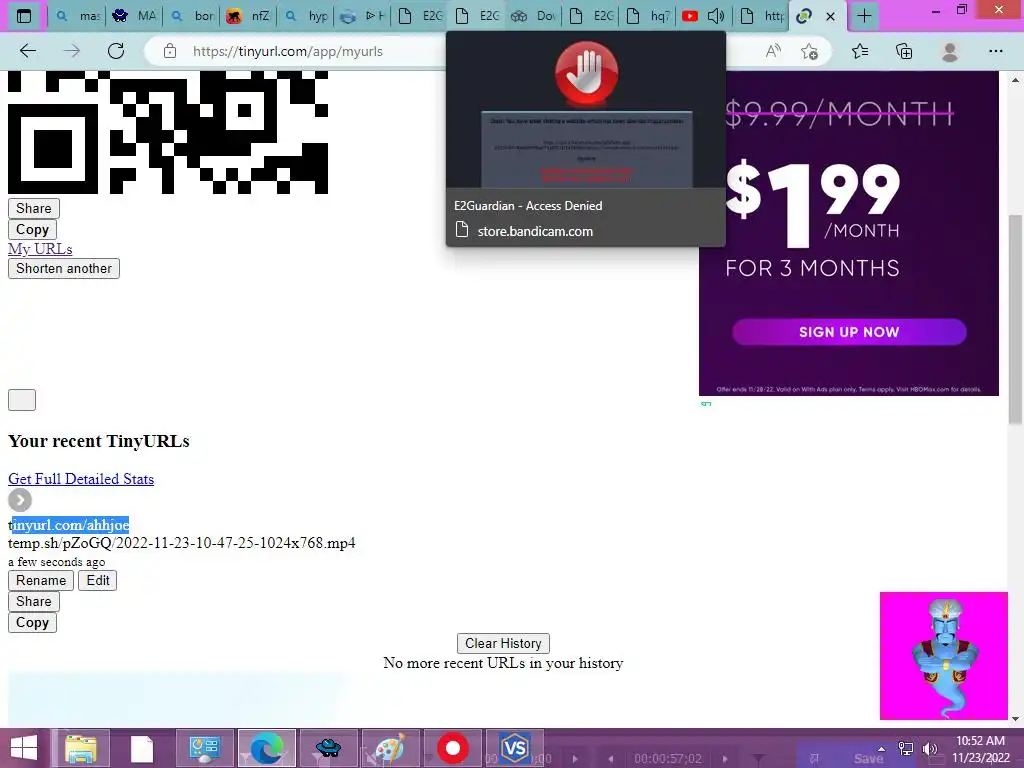Open the volume tray icon
The width and height of the screenshot is (1024, 768).
930,748
